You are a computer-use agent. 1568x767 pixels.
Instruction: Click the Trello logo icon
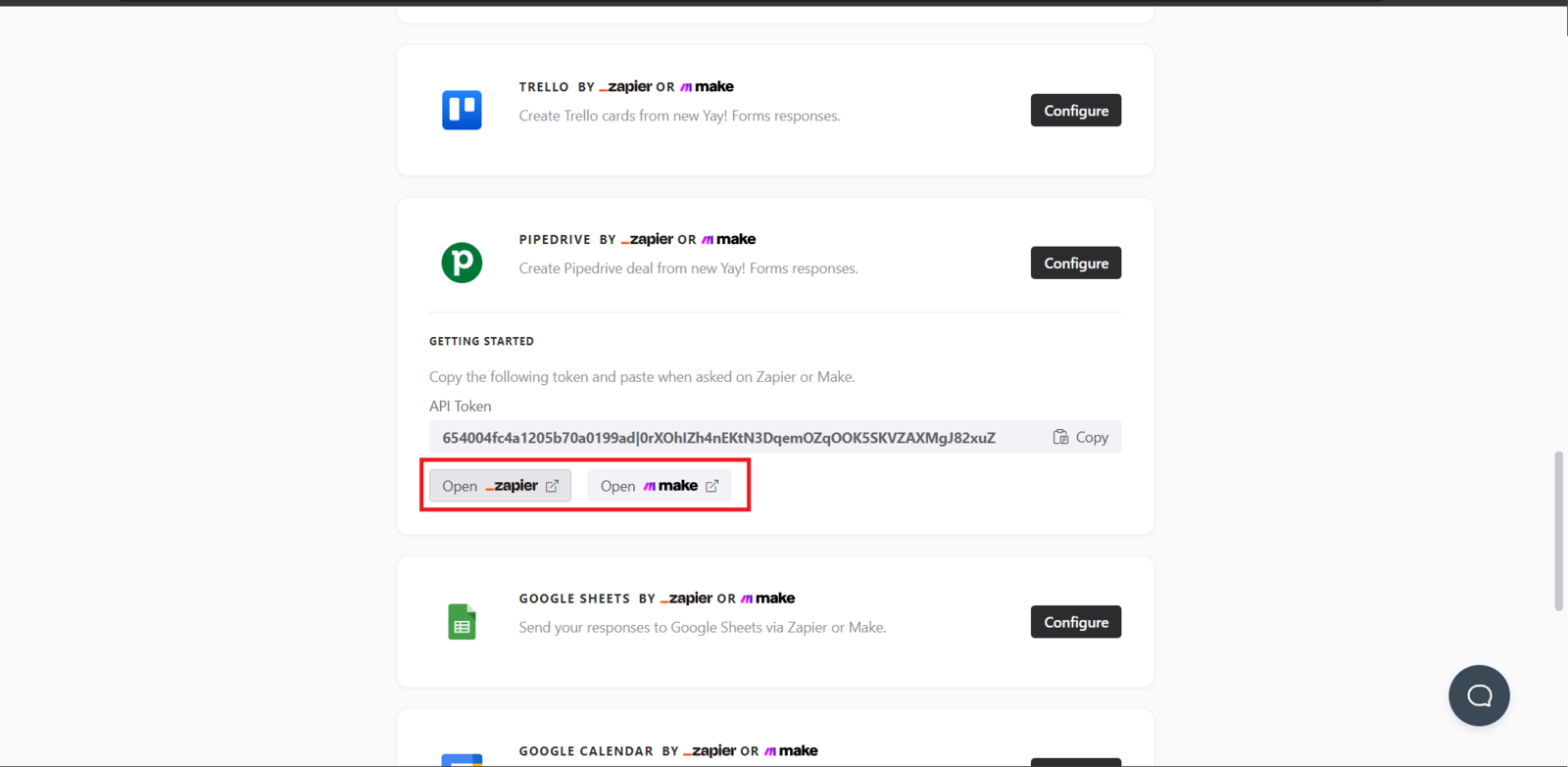(x=462, y=110)
